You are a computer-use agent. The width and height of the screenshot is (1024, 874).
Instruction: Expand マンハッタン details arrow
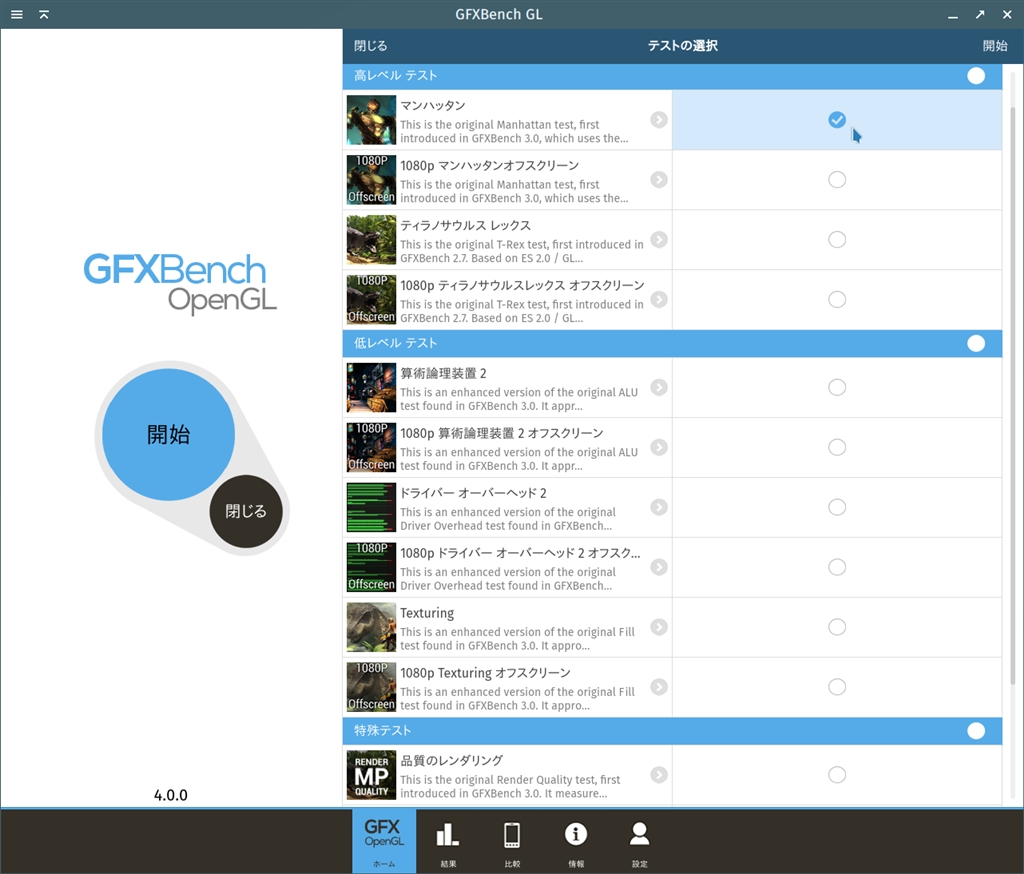point(659,120)
